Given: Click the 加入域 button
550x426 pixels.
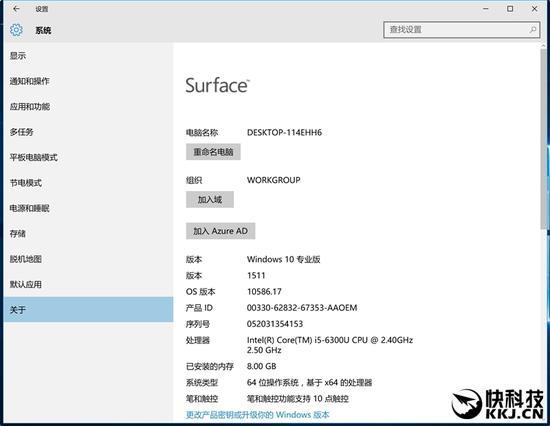Looking at the screenshot, I should point(210,200).
